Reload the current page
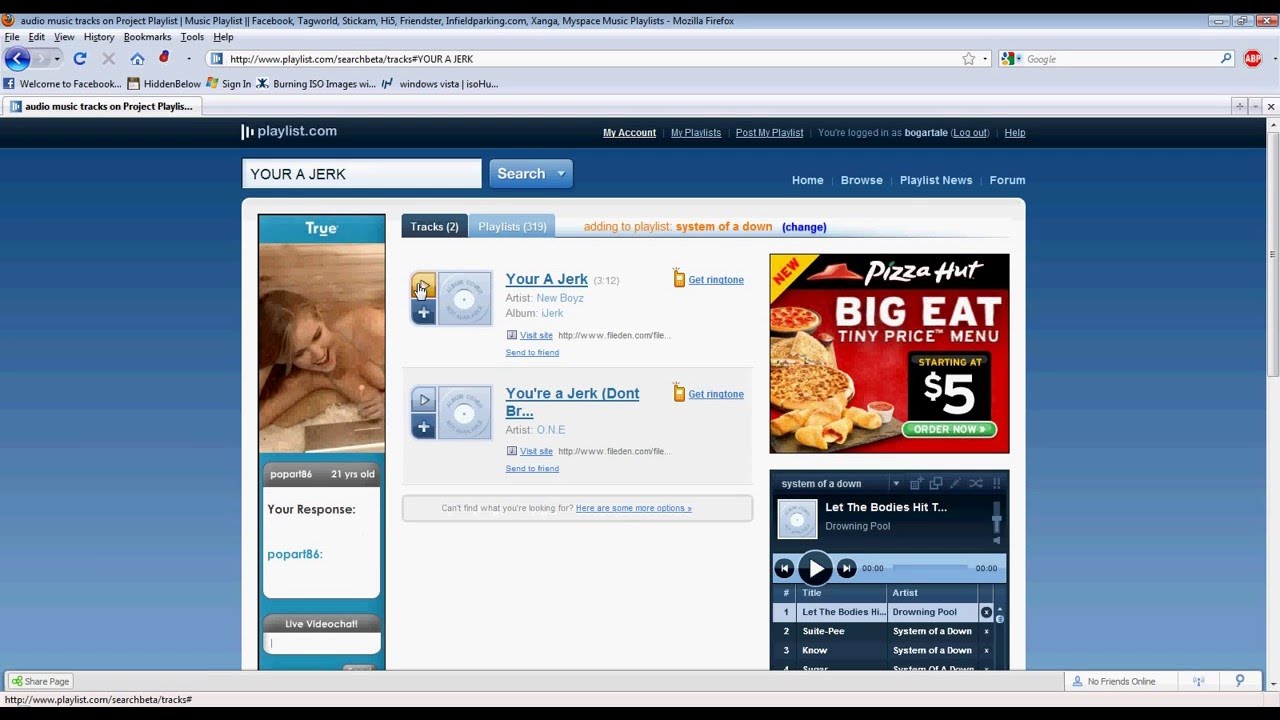1280x720 pixels. click(80, 59)
